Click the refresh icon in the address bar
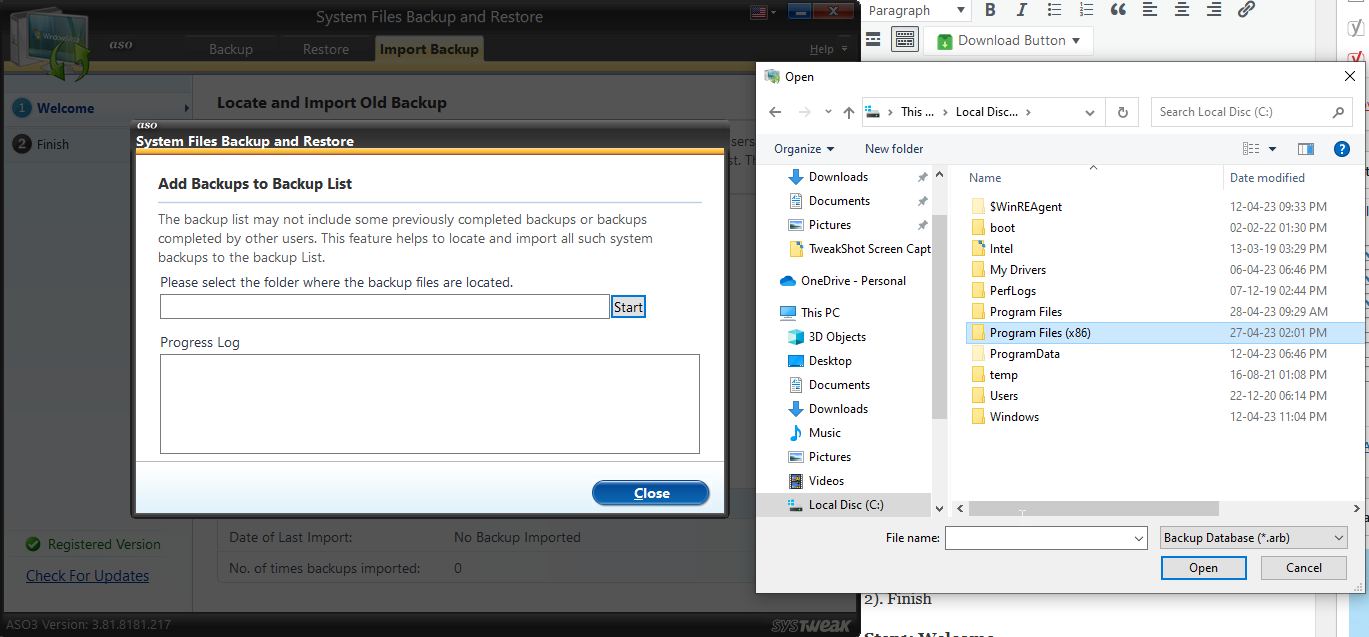This screenshot has width=1369, height=637. coord(1122,112)
